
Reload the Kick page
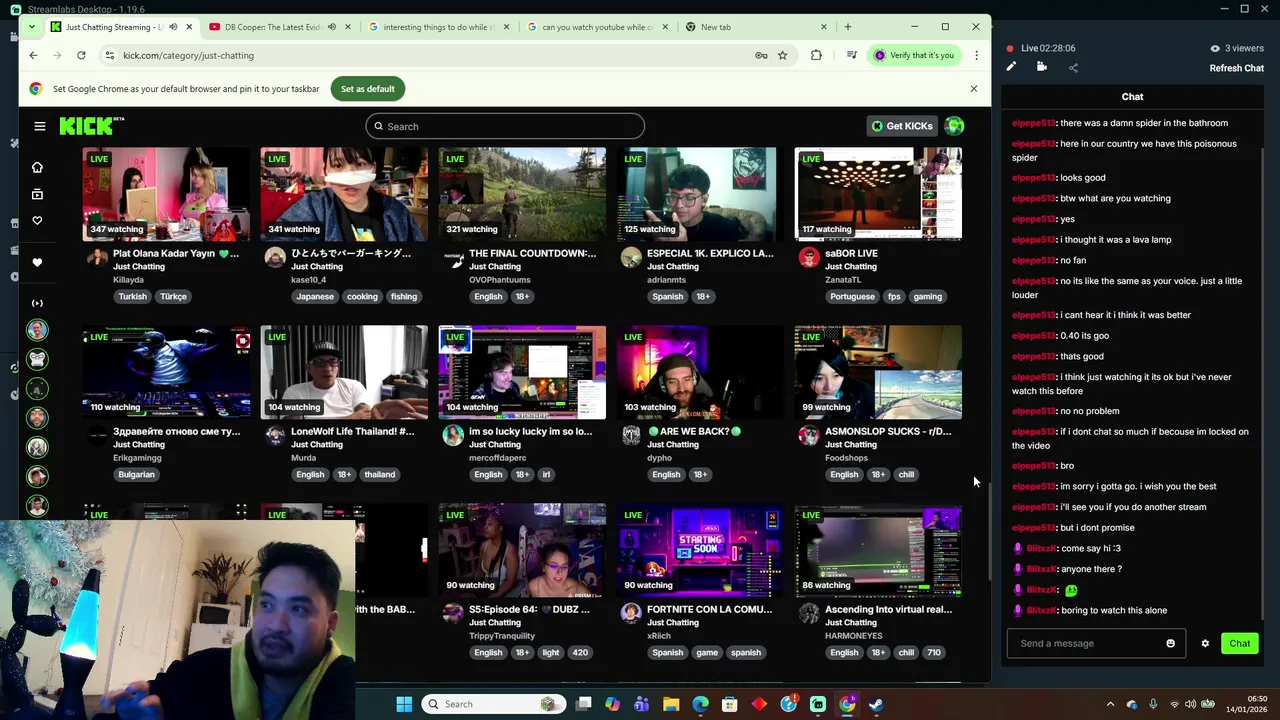(x=81, y=55)
